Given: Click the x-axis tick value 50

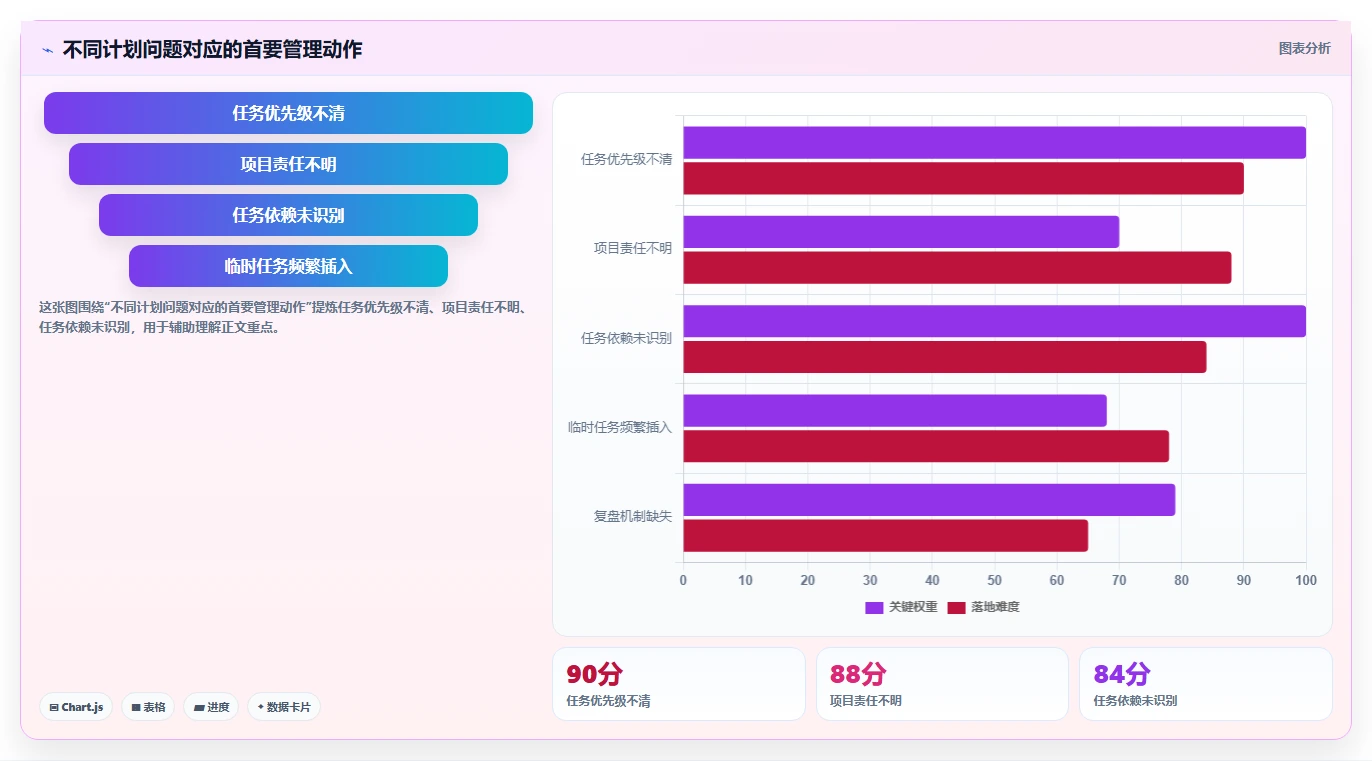Looking at the screenshot, I should coord(994,580).
